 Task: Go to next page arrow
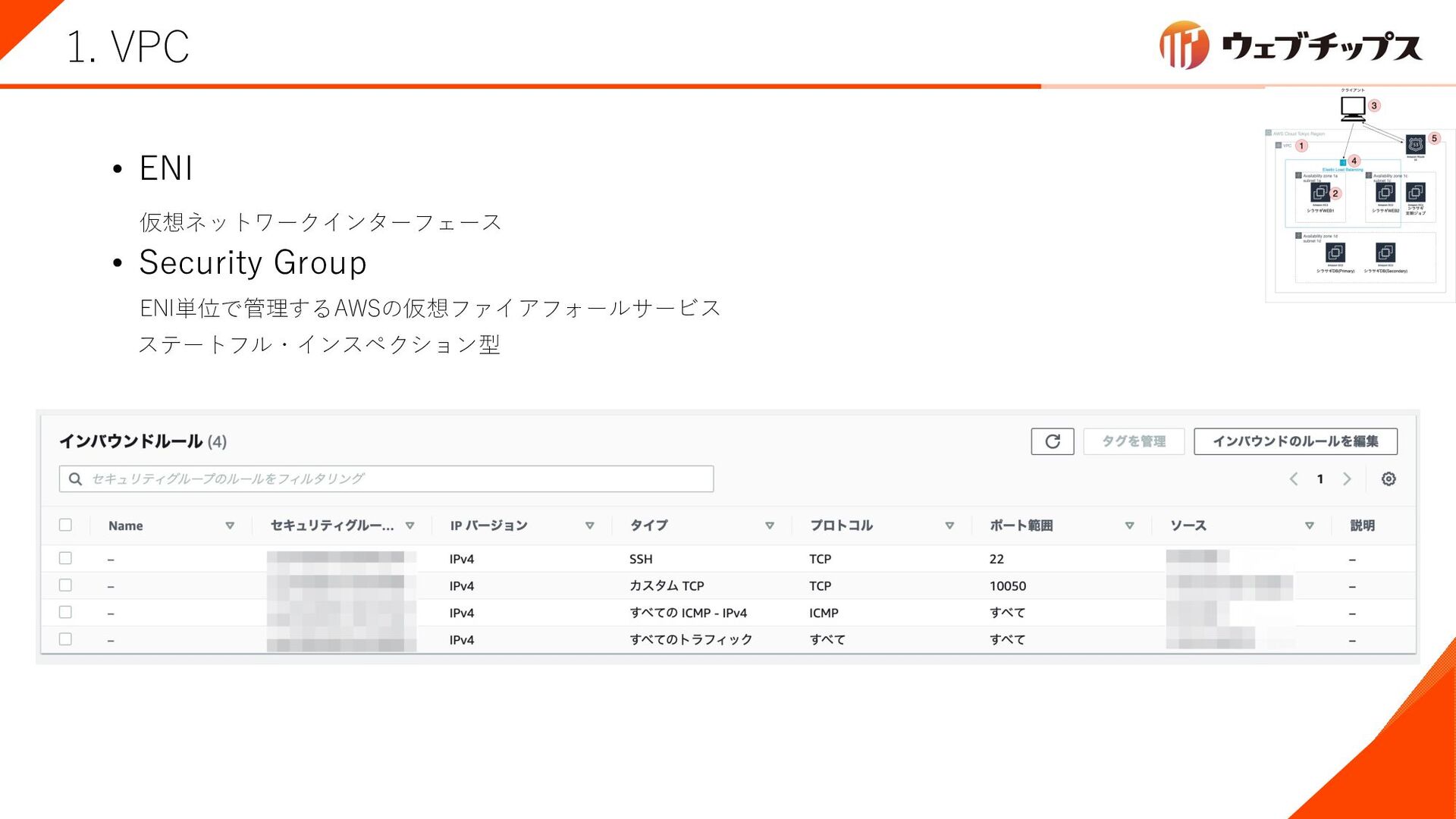tap(1347, 479)
